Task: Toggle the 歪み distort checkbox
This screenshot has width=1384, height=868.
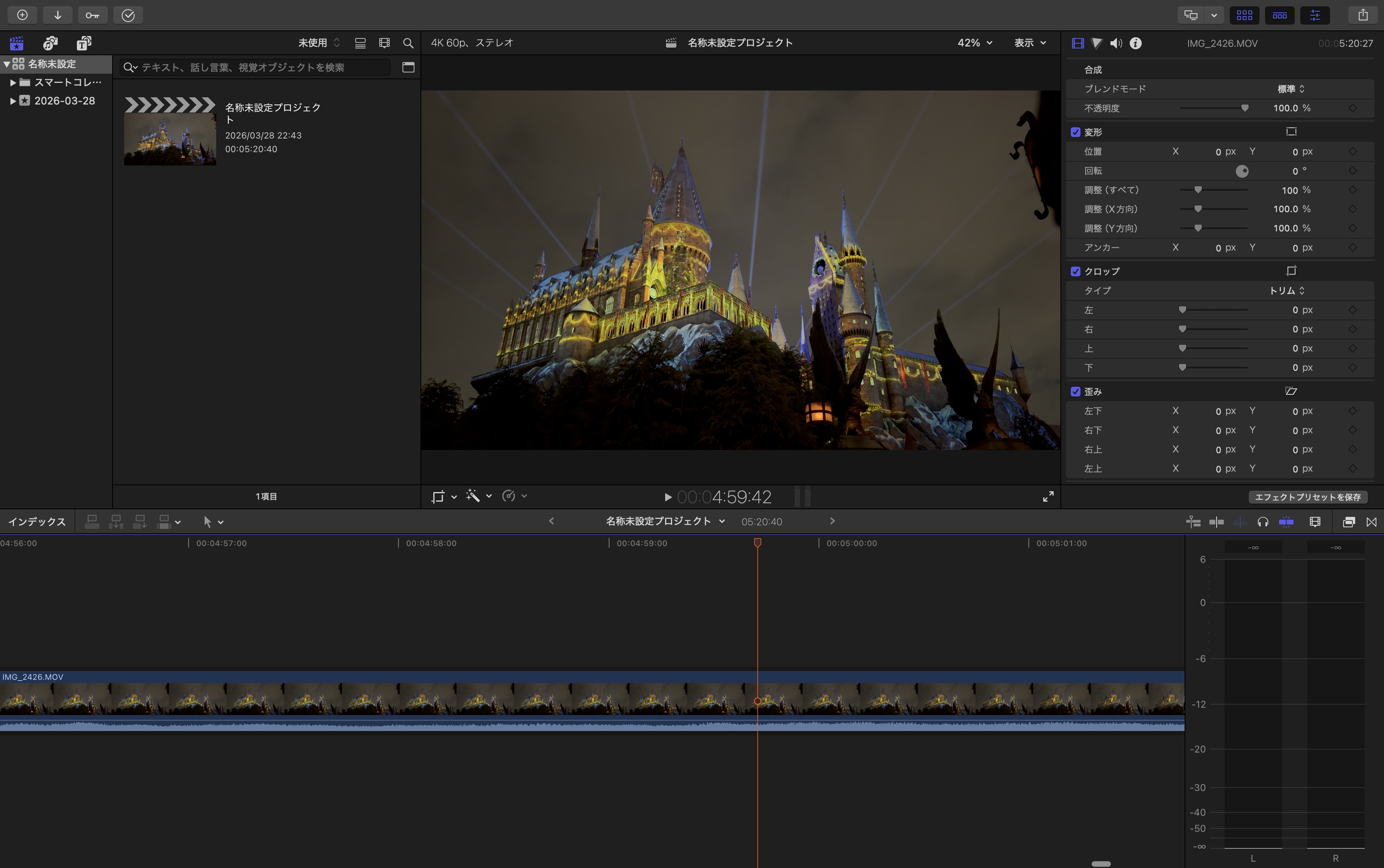Action: pyautogui.click(x=1076, y=392)
